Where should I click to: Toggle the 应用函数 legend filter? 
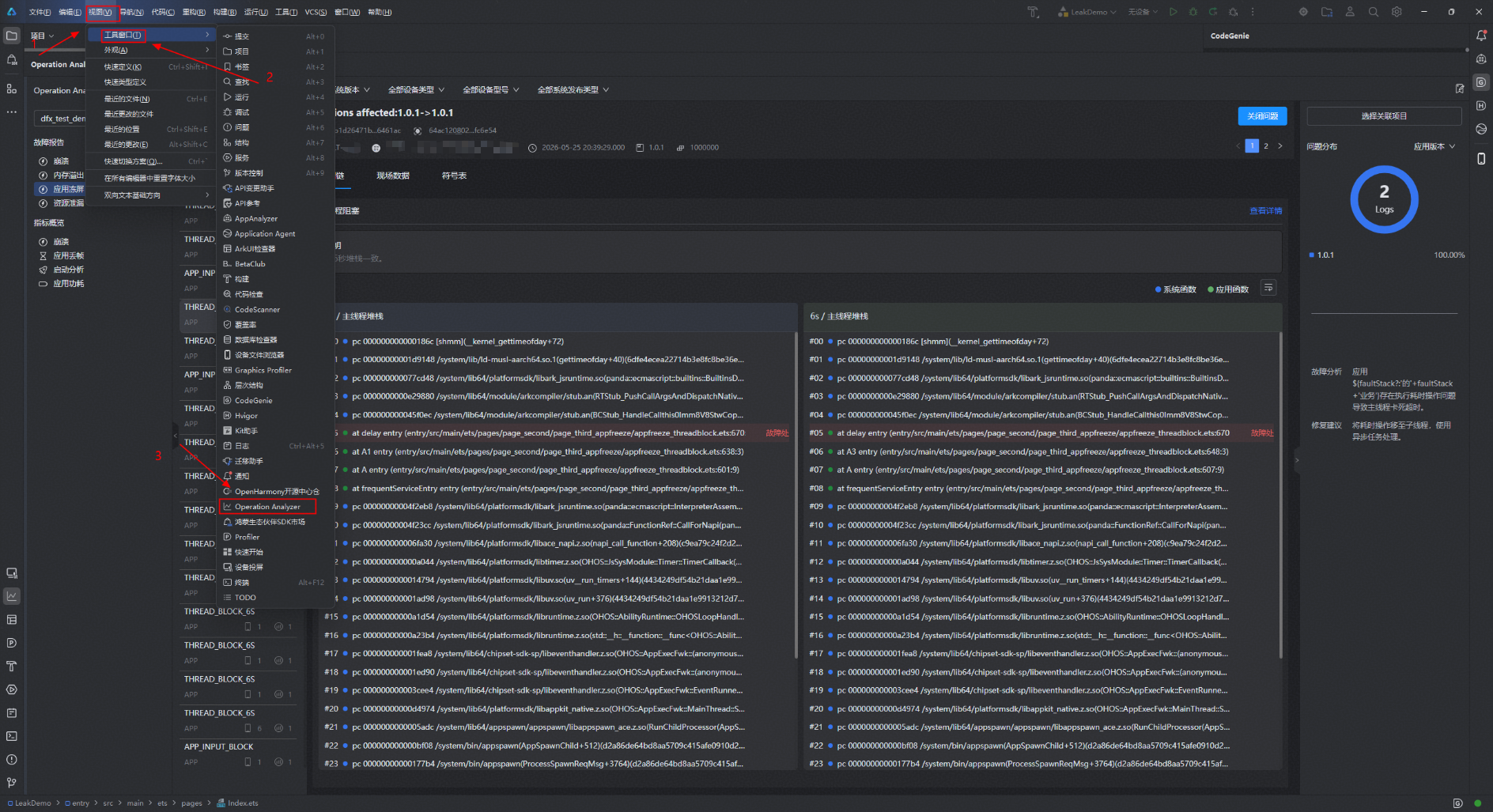(x=1228, y=289)
